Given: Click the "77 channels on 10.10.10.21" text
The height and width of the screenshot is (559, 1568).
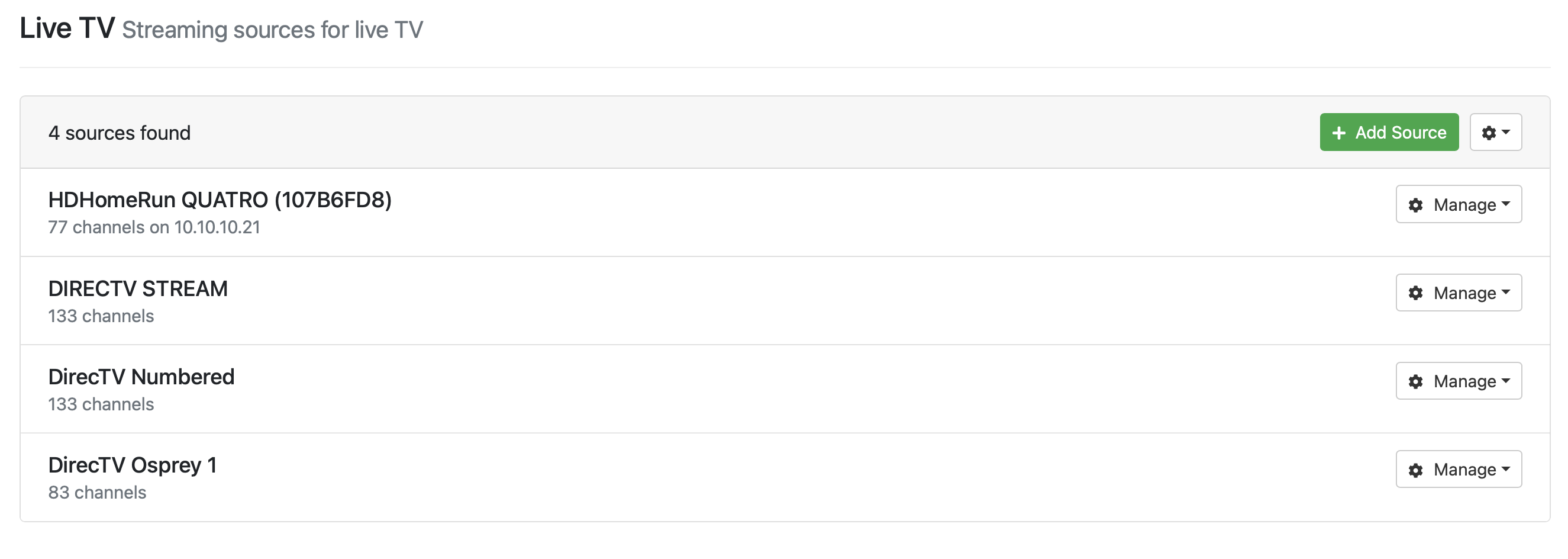Looking at the screenshot, I should pyautogui.click(x=154, y=227).
